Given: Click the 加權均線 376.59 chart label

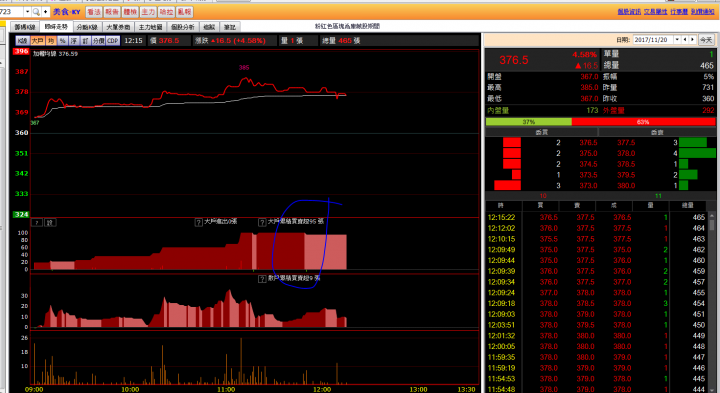Looking at the screenshot, I should pos(55,54).
